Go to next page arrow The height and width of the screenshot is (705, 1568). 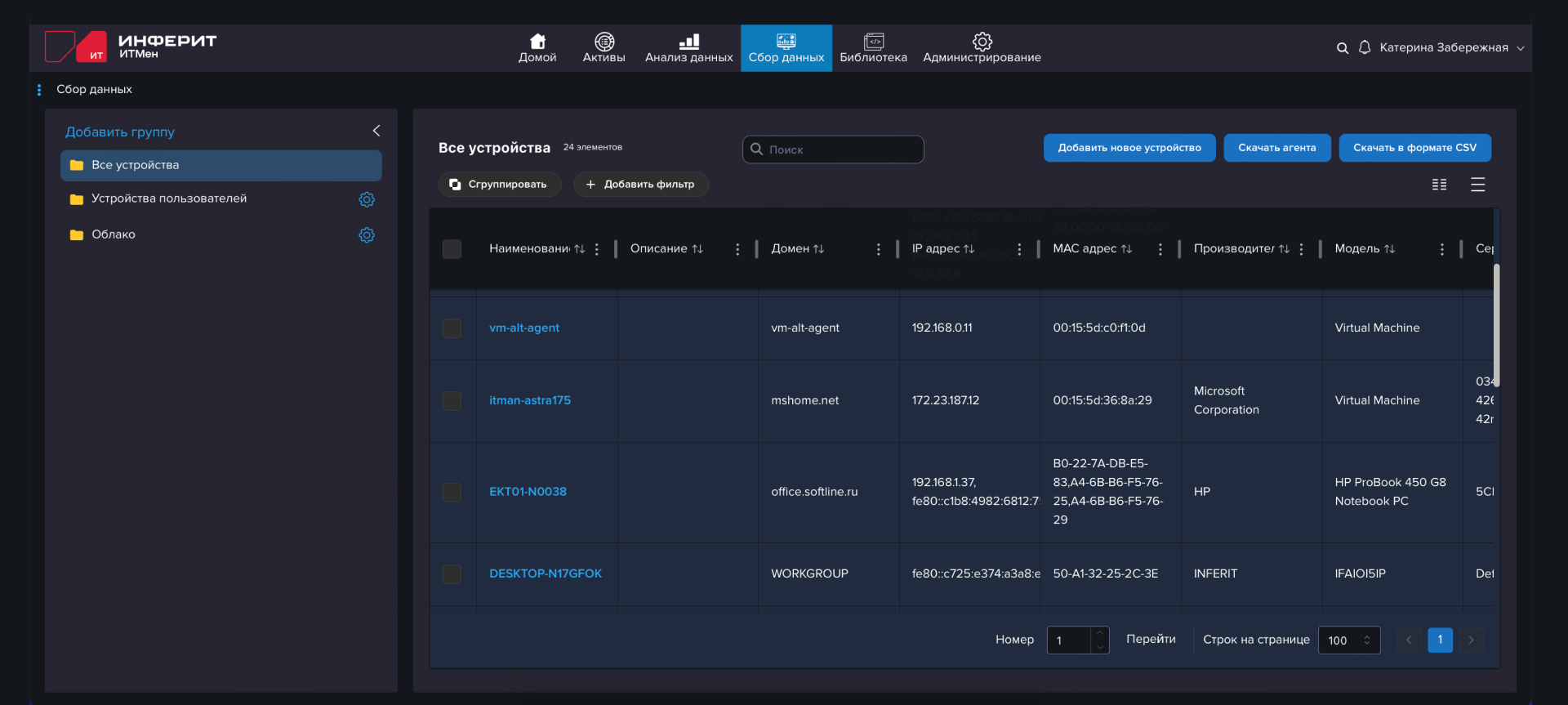point(1472,640)
